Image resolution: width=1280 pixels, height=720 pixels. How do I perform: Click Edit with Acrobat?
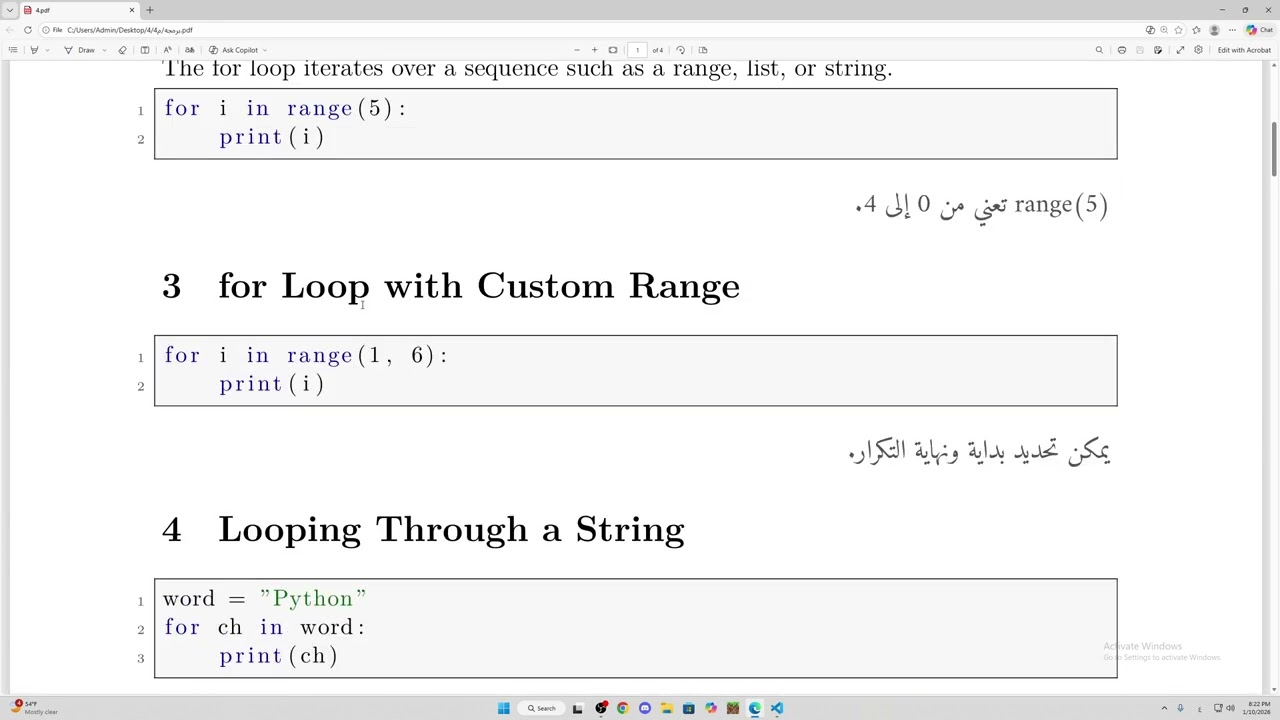(x=1244, y=50)
